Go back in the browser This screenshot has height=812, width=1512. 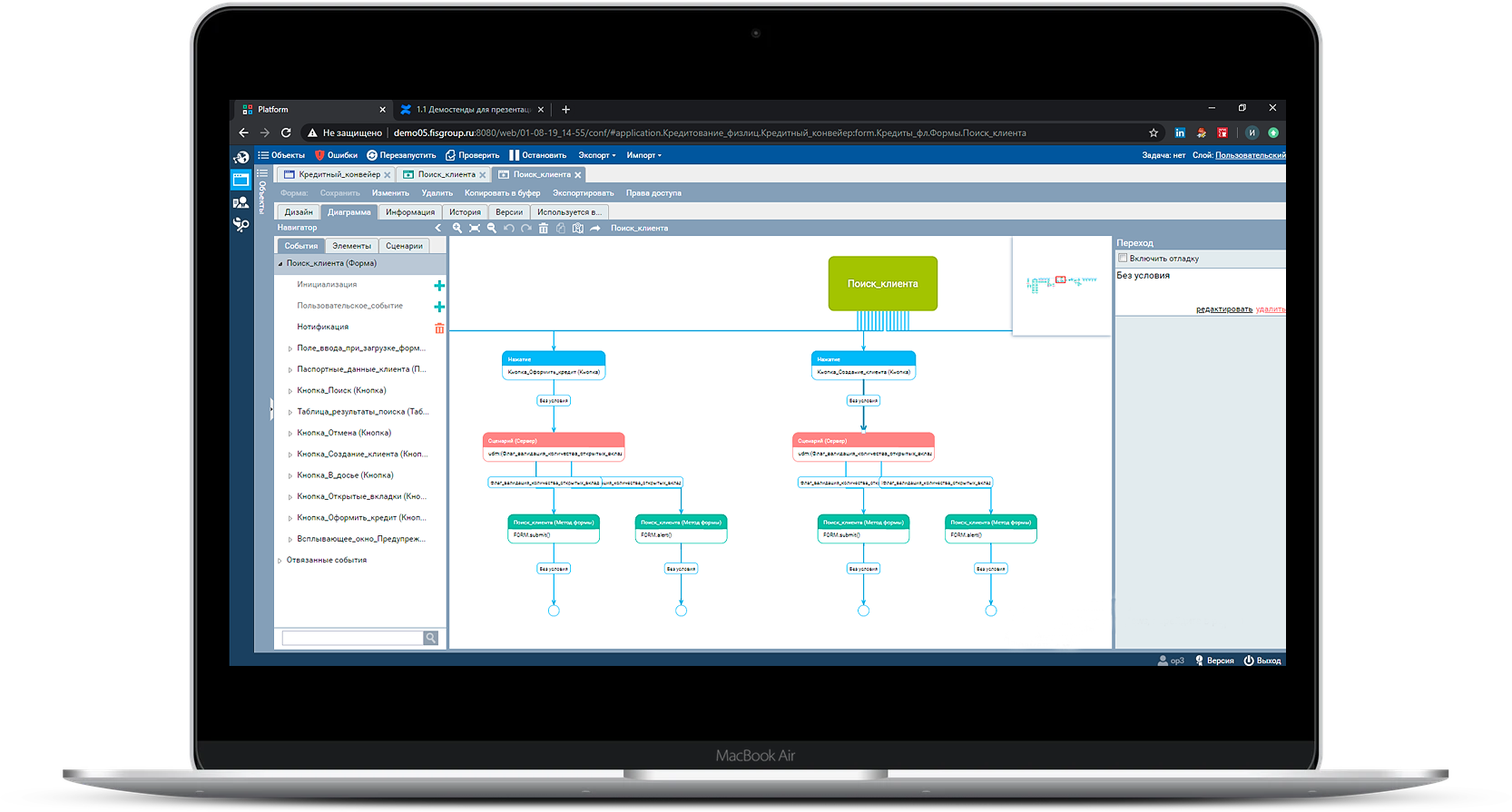pos(243,132)
